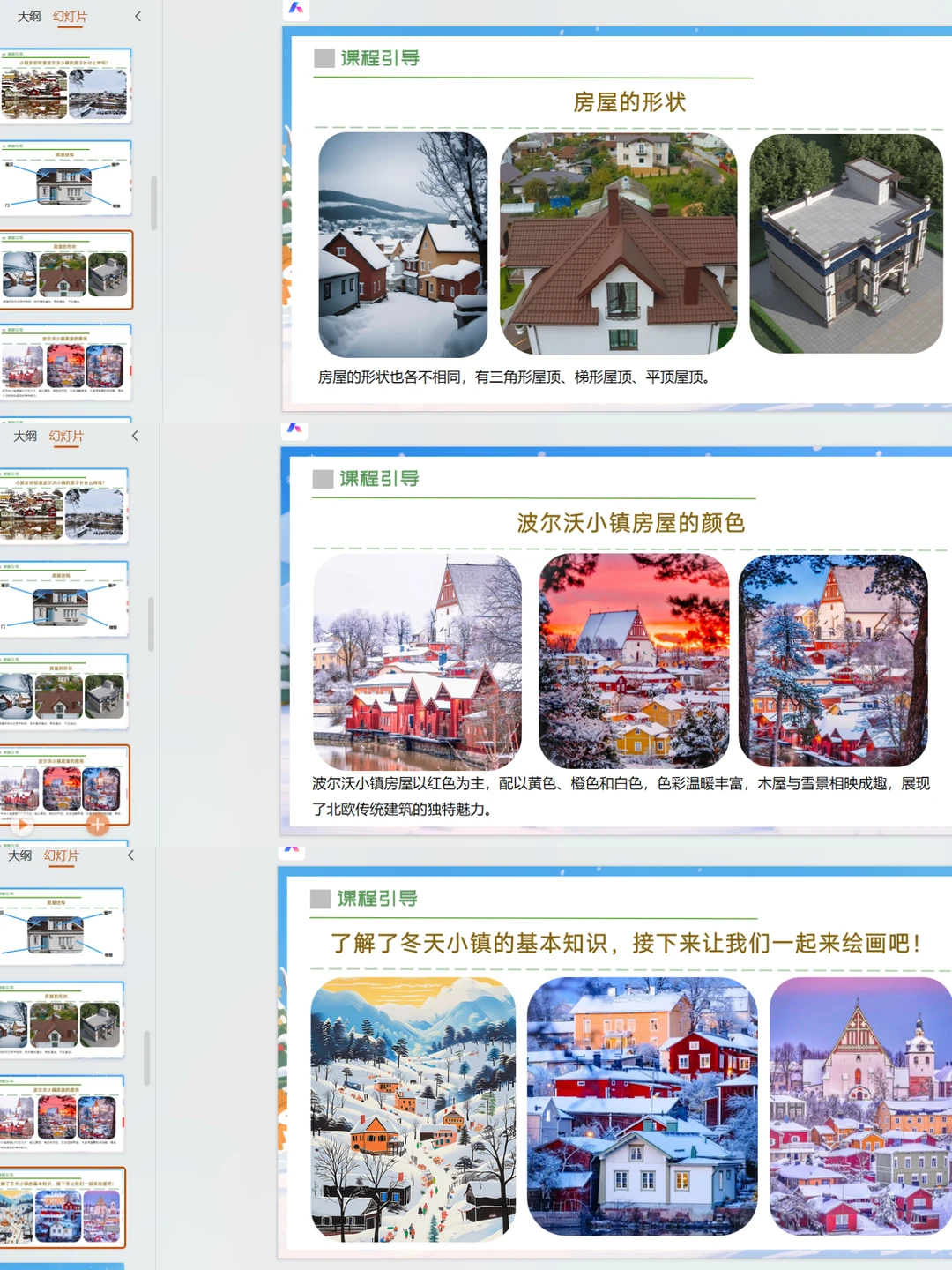Viewport: 952px width, 1270px height.
Task: Select 幻灯片 tab in 房屋的形状 view
Action: point(70,17)
